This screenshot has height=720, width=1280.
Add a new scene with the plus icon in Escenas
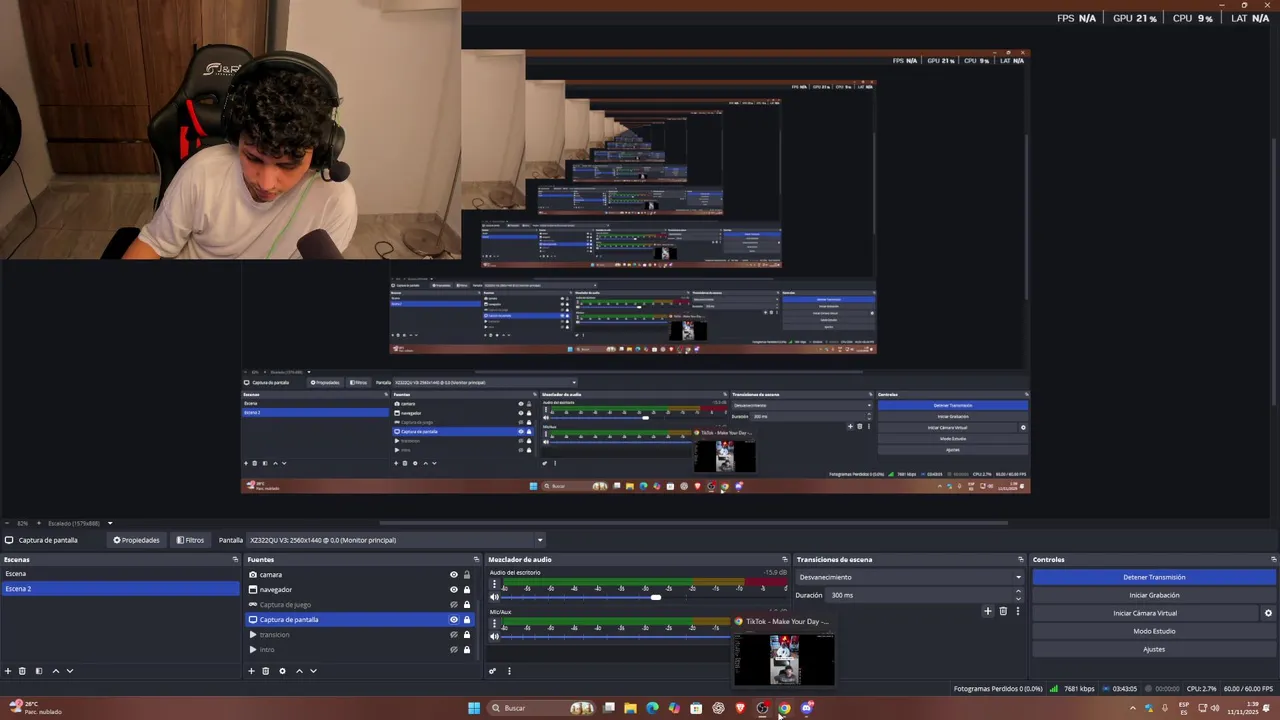click(x=8, y=671)
